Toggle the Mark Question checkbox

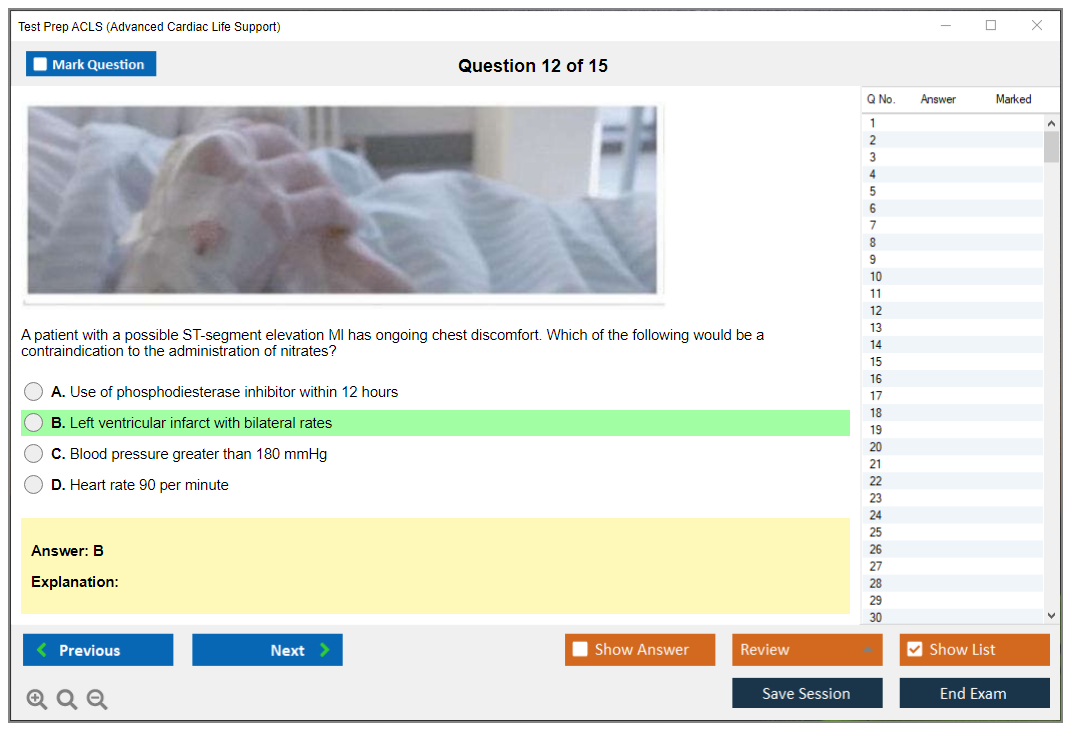coord(41,65)
